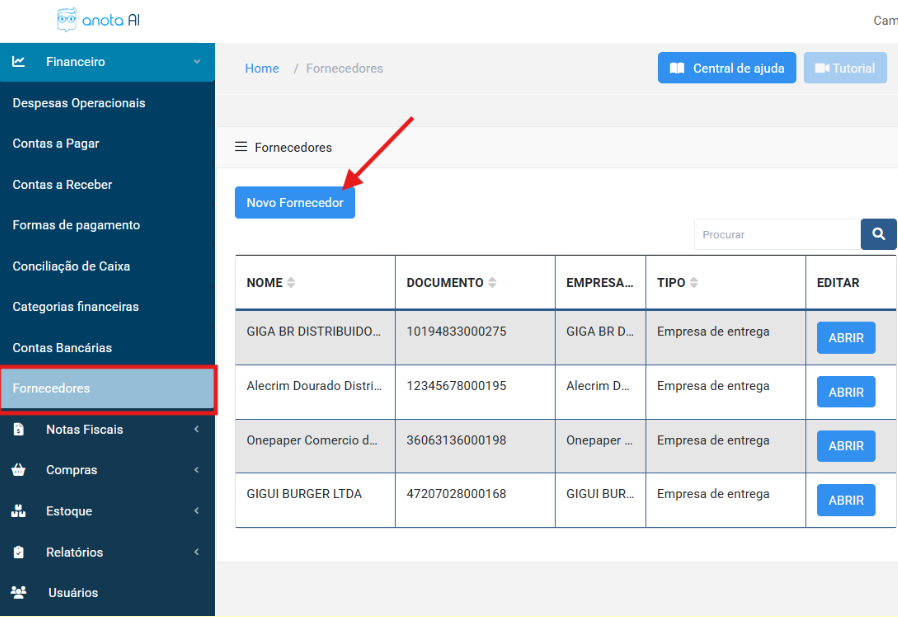Click the Usuários people icon
The height and width of the screenshot is (617, 898).
[19, 593]
